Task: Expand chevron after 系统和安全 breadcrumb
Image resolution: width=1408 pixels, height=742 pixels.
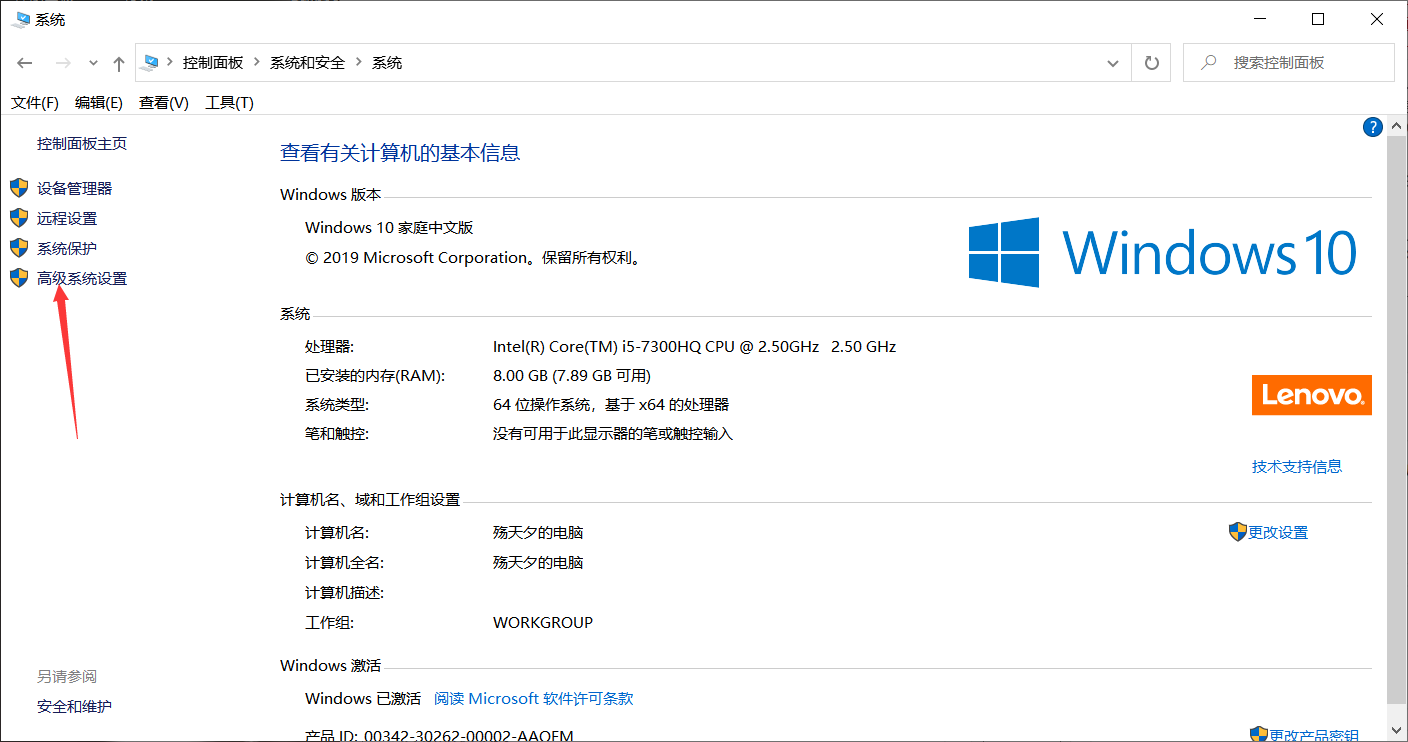Action: (x=359, y=63)
